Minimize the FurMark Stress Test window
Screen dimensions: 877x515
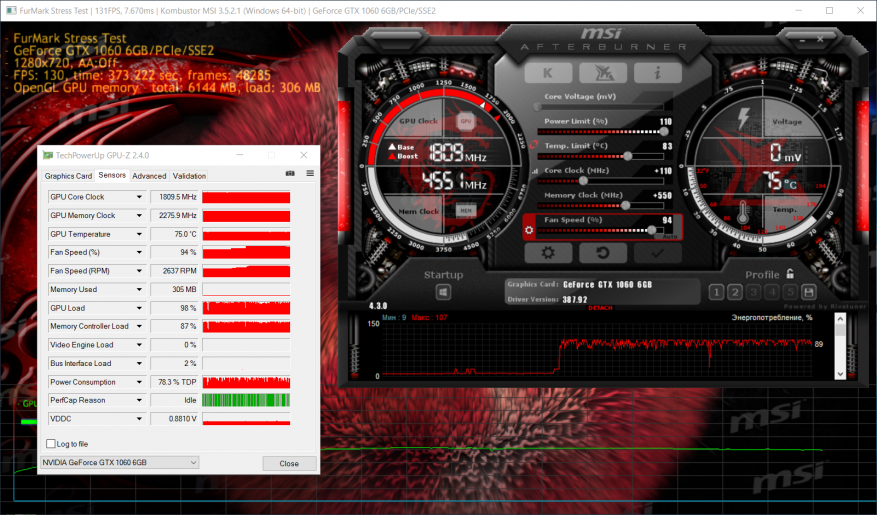[799, 11]
